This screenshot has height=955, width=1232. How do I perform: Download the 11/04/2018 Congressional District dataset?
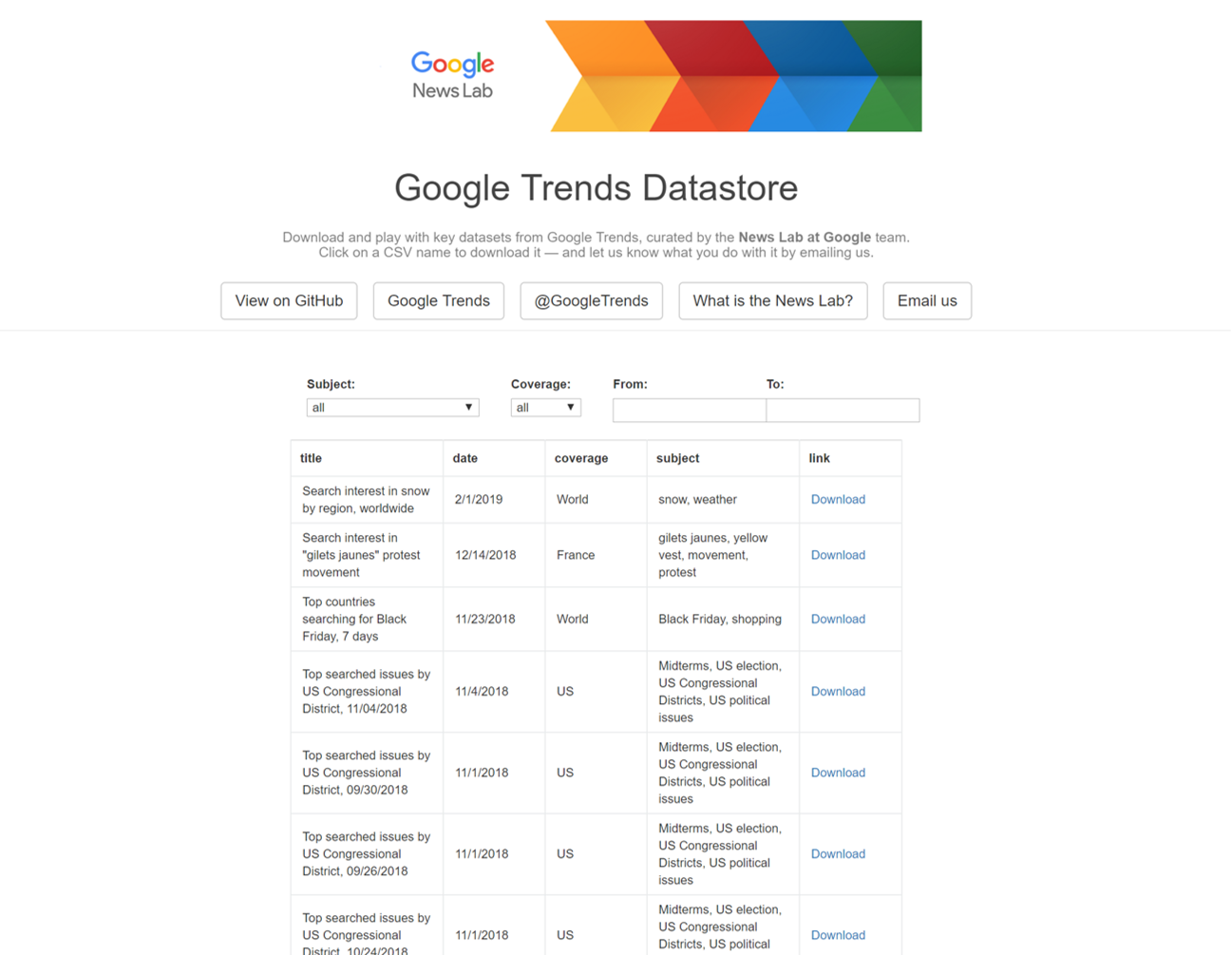click(838, 692)
